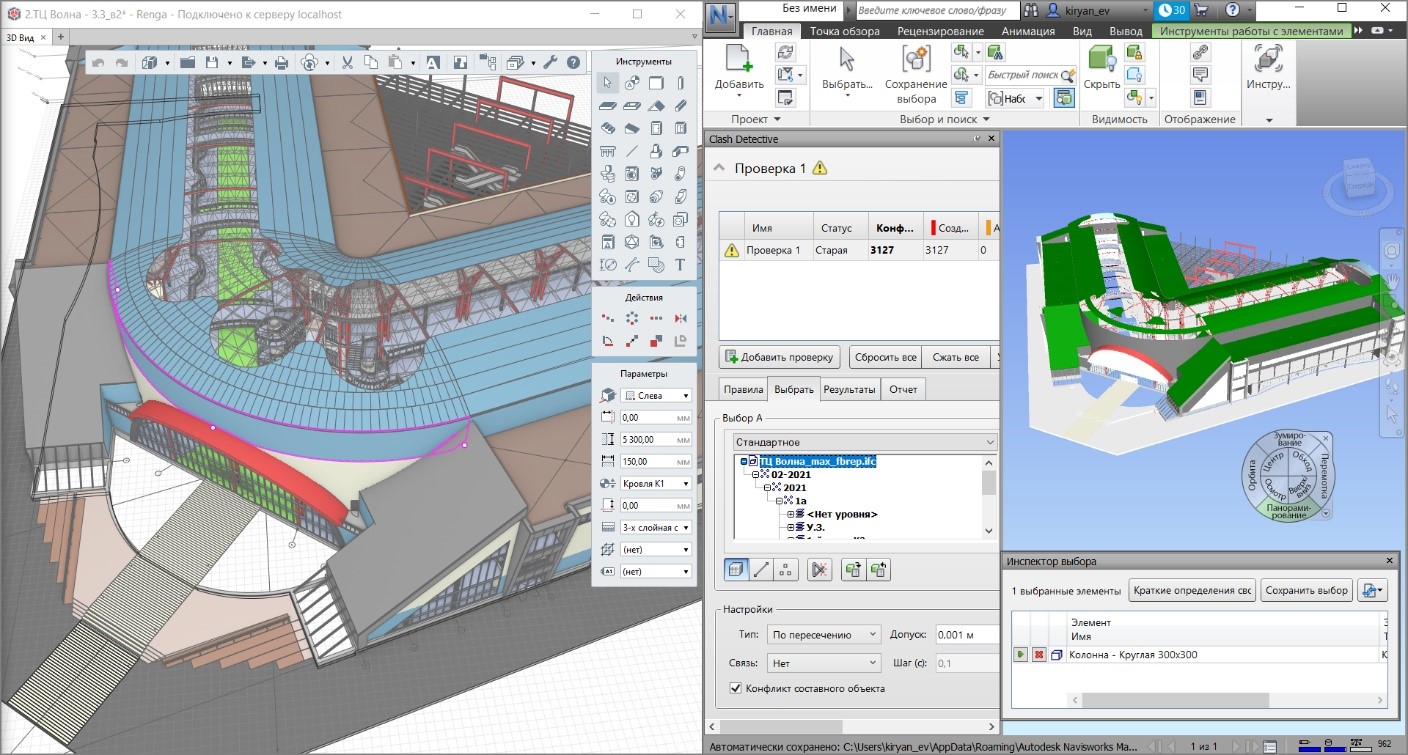Viewport: 1408px width, 755px height.
Task: Open the Тип По пересечению dropdown
Action: [x=824, y=634]
